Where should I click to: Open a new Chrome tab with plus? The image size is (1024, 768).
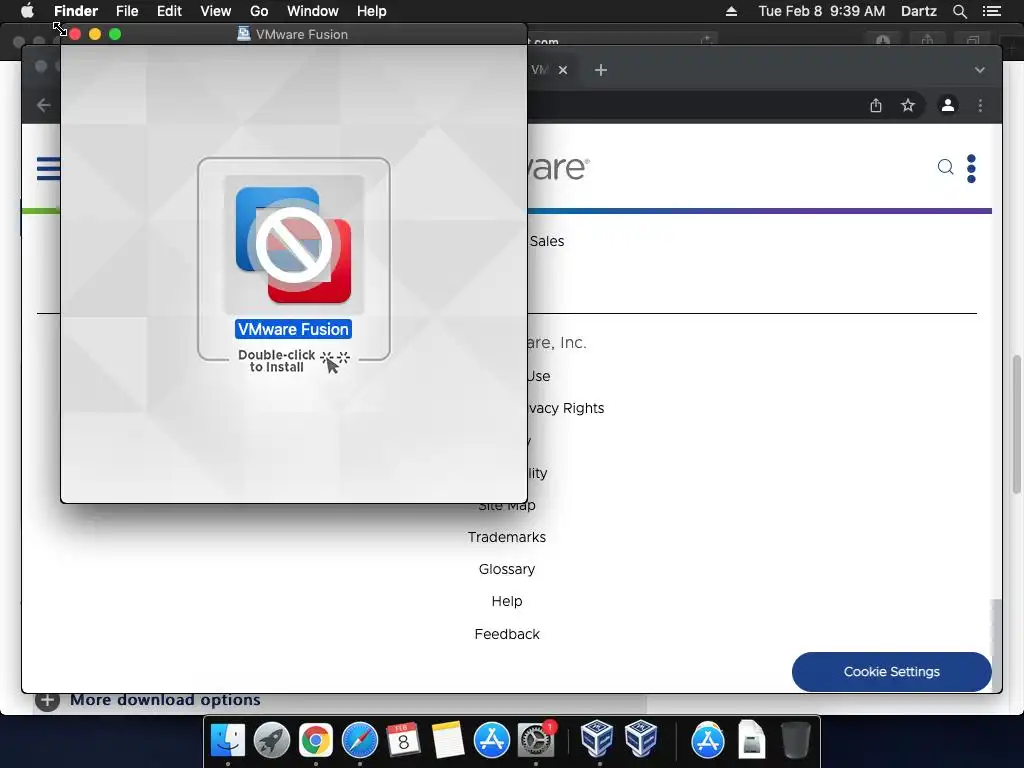point(601,70)
